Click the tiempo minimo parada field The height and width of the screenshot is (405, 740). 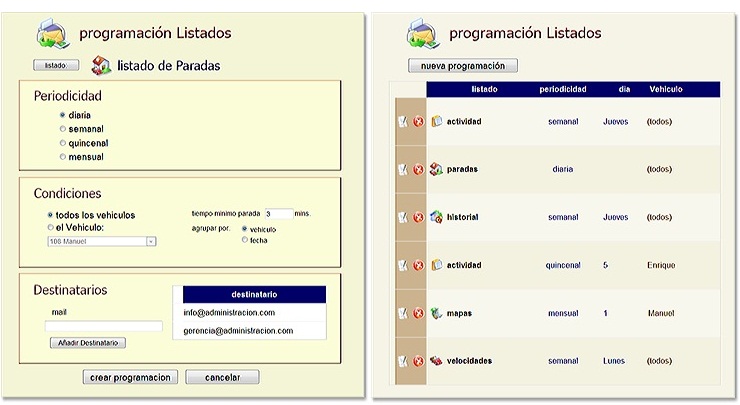coord(278,214)
